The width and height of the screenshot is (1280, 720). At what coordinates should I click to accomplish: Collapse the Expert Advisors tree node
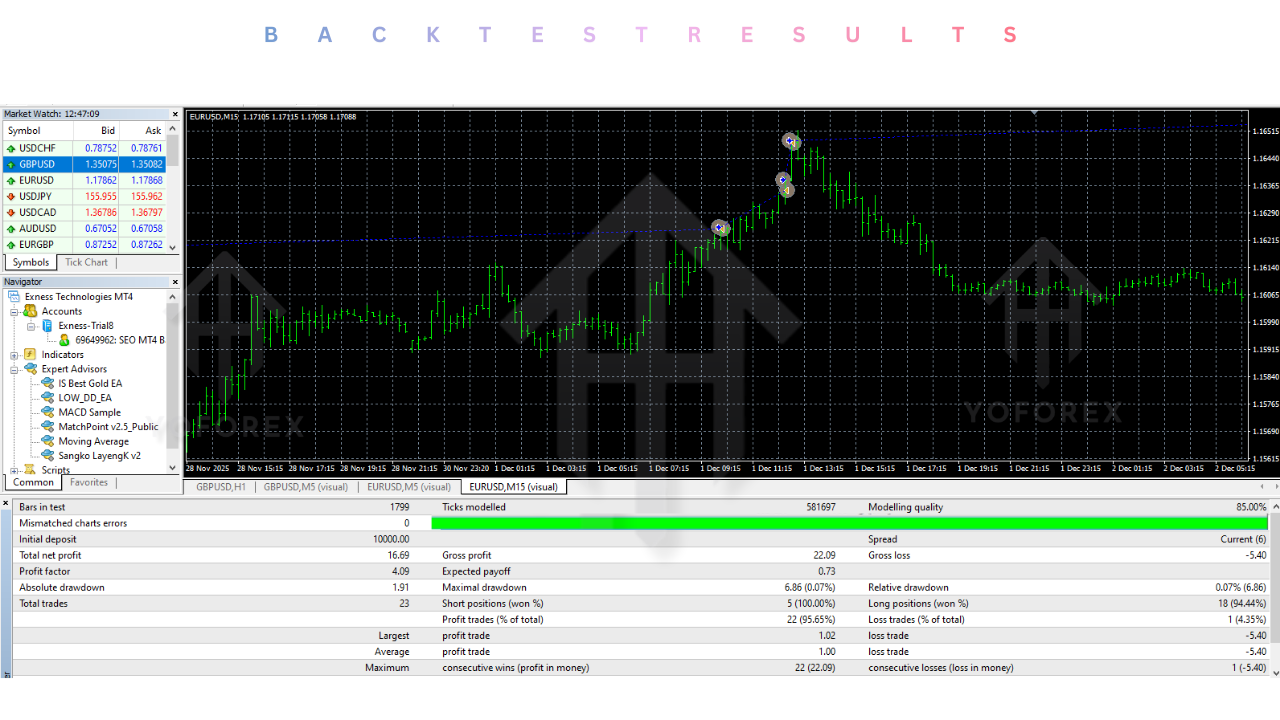(x=15, y=369)
